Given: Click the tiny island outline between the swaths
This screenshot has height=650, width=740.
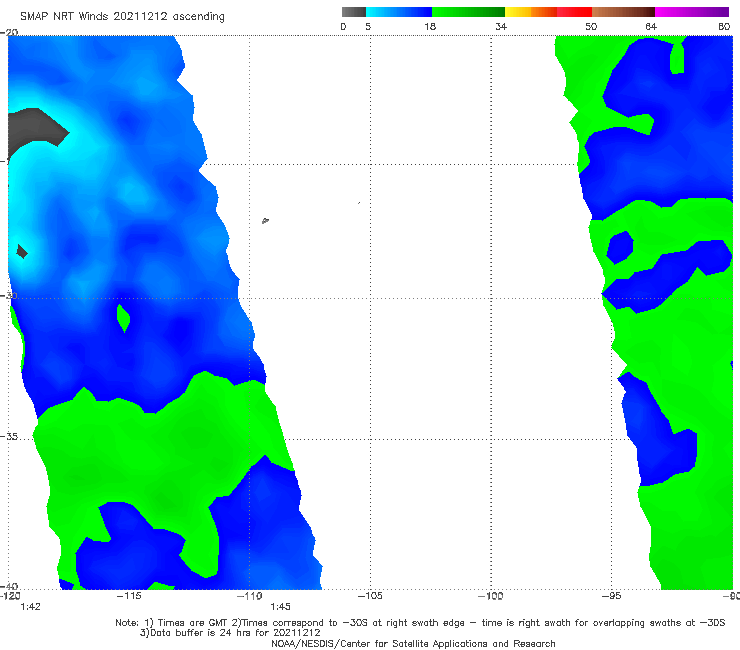Looking at the screenshot, I should 265,220.
